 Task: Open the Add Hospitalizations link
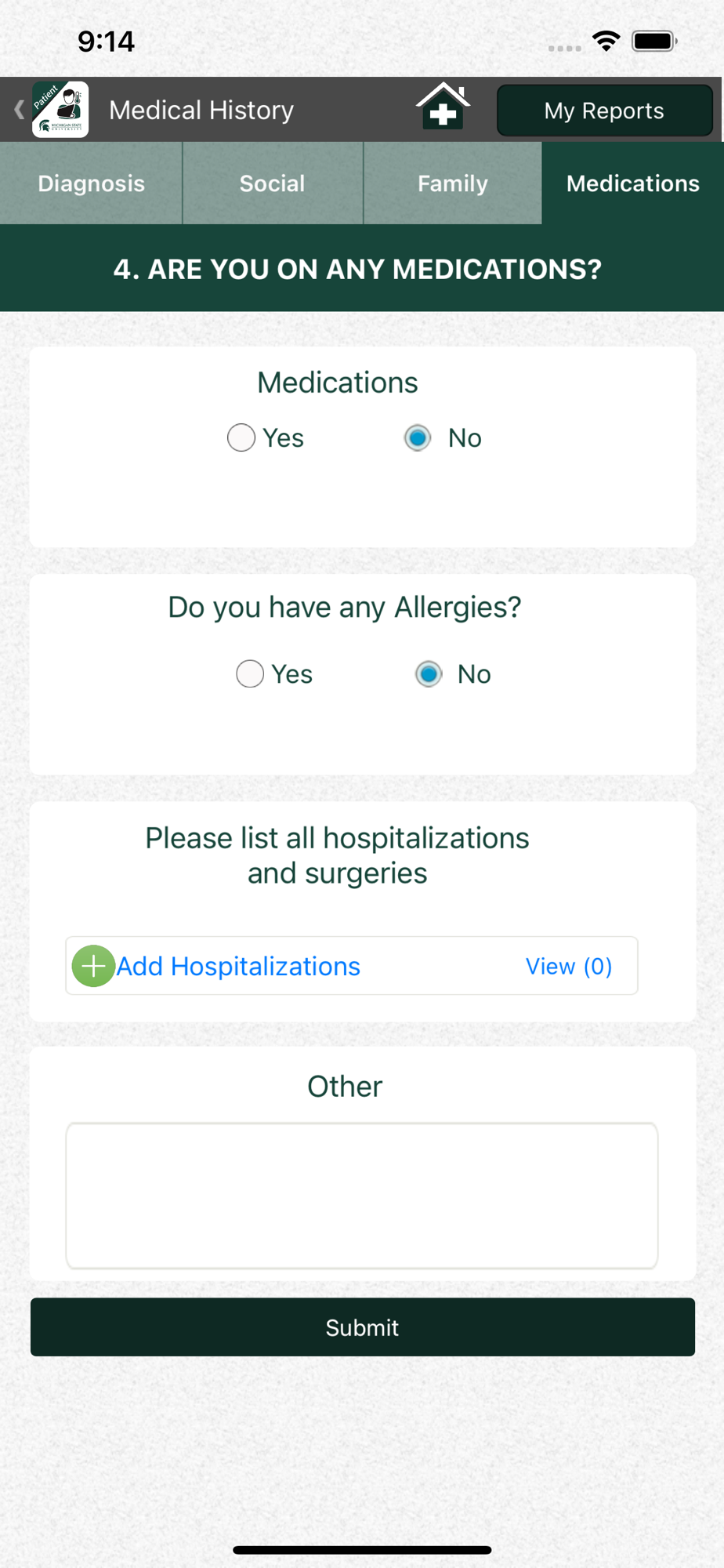tap(238, 966)
